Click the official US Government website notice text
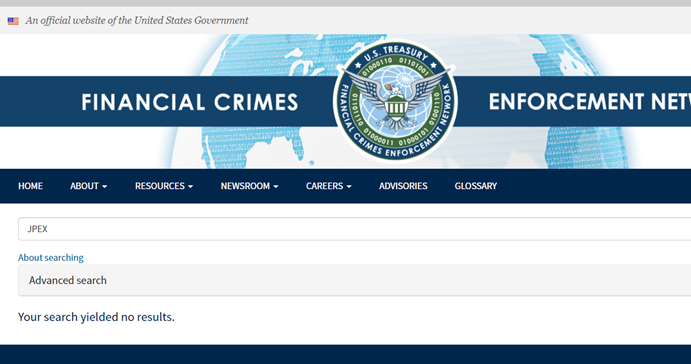Screen dimensions: 691x364 point(137,21)
